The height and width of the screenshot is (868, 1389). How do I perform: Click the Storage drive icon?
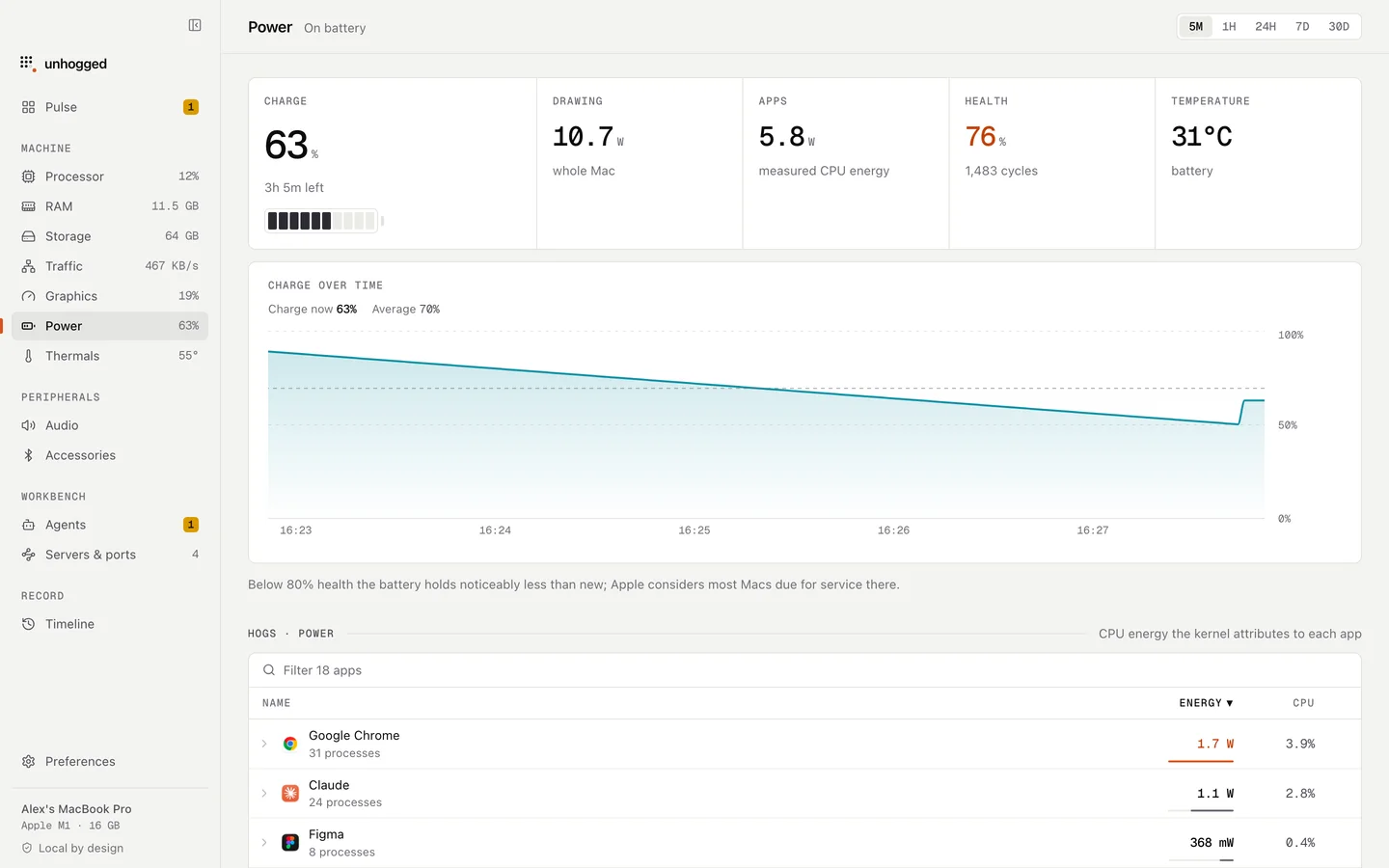point(28,236)
